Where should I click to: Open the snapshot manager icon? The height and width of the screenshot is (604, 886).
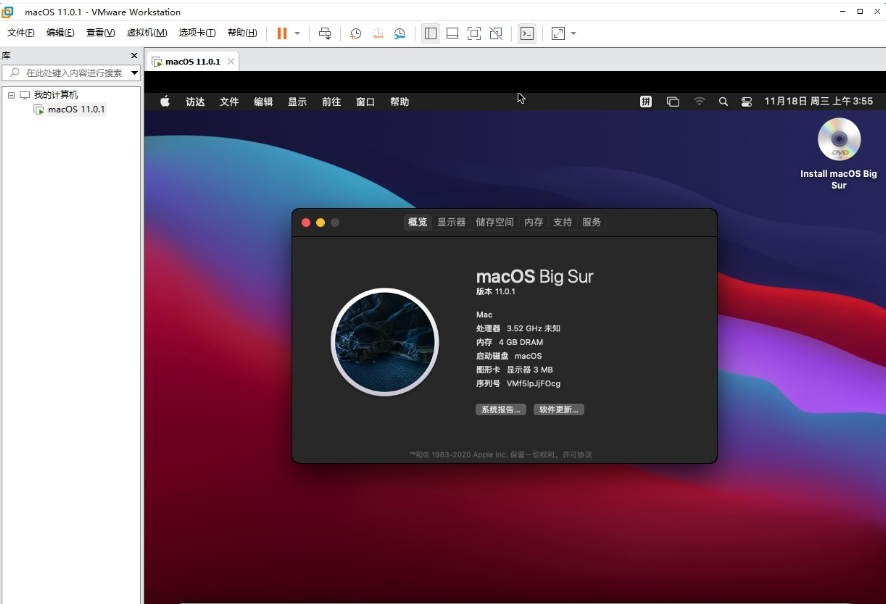click(x=400, y=33)
